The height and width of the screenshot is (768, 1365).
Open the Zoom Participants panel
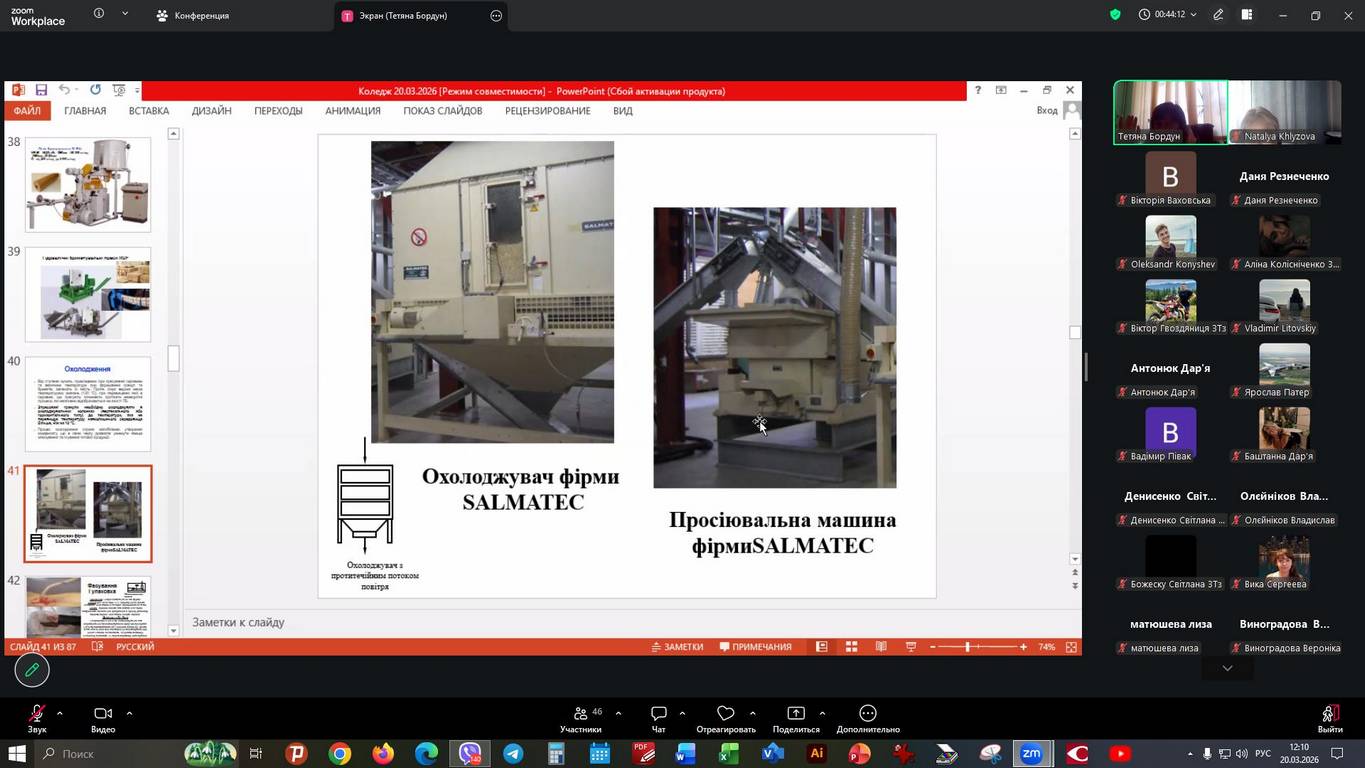tap(581, 713)
